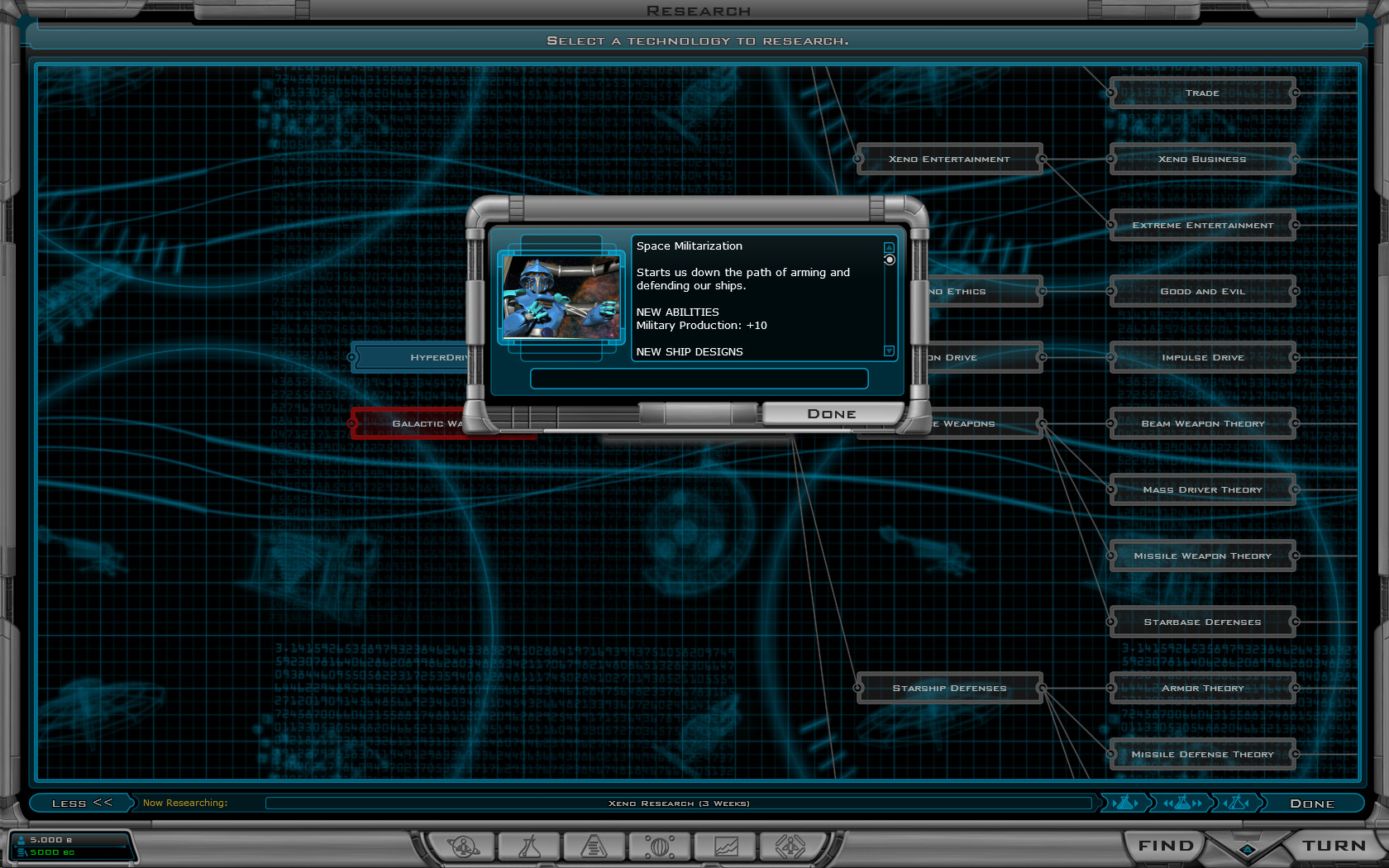The height and width of the screenshot is (868, 1389).
Task: Click the single-arrow flask research icon
Action: 1124,803
